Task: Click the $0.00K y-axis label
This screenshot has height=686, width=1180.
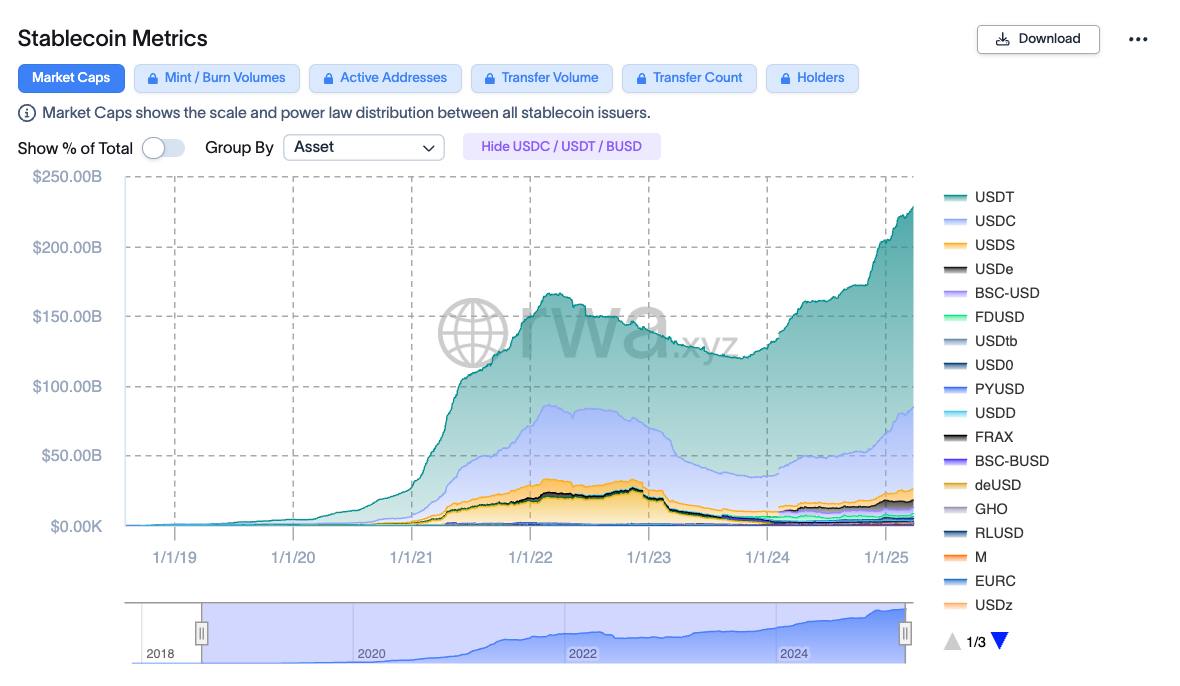Action: 76,527
